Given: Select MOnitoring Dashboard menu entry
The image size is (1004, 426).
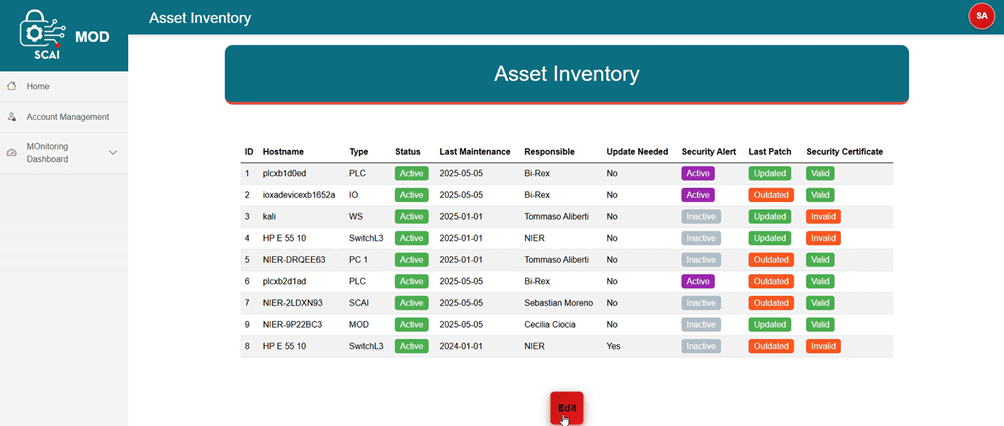Looking at the screenshot, I should [64, 152].
